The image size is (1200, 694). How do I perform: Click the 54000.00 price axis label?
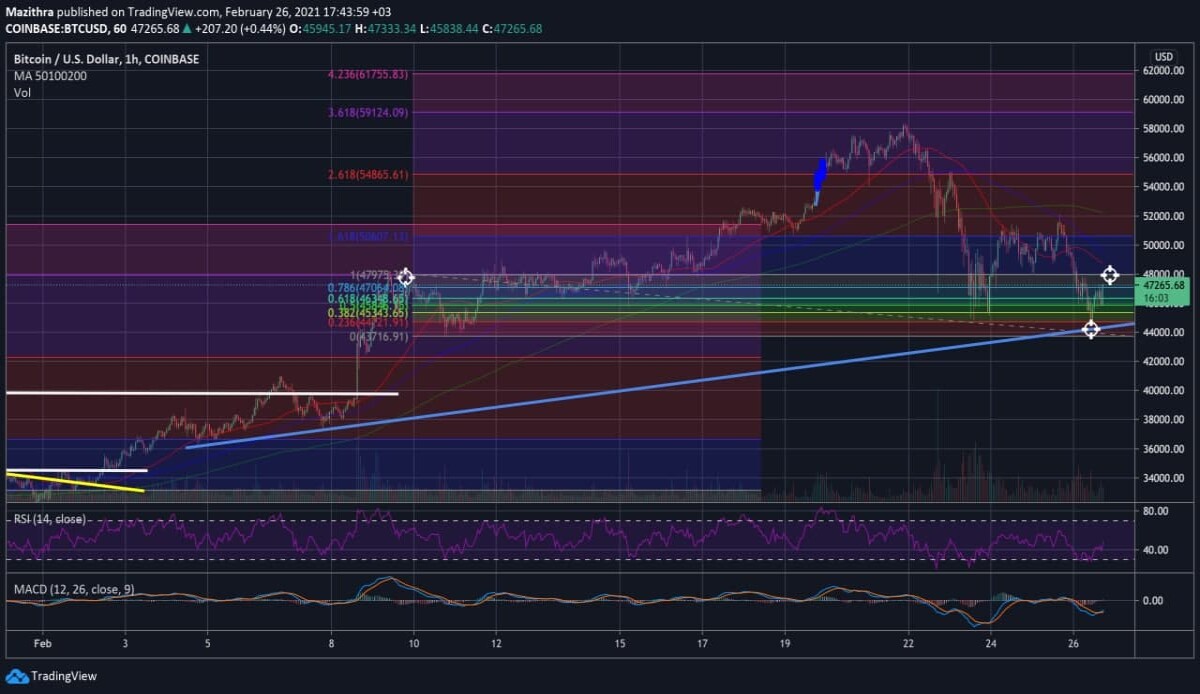pos(1166,187)
